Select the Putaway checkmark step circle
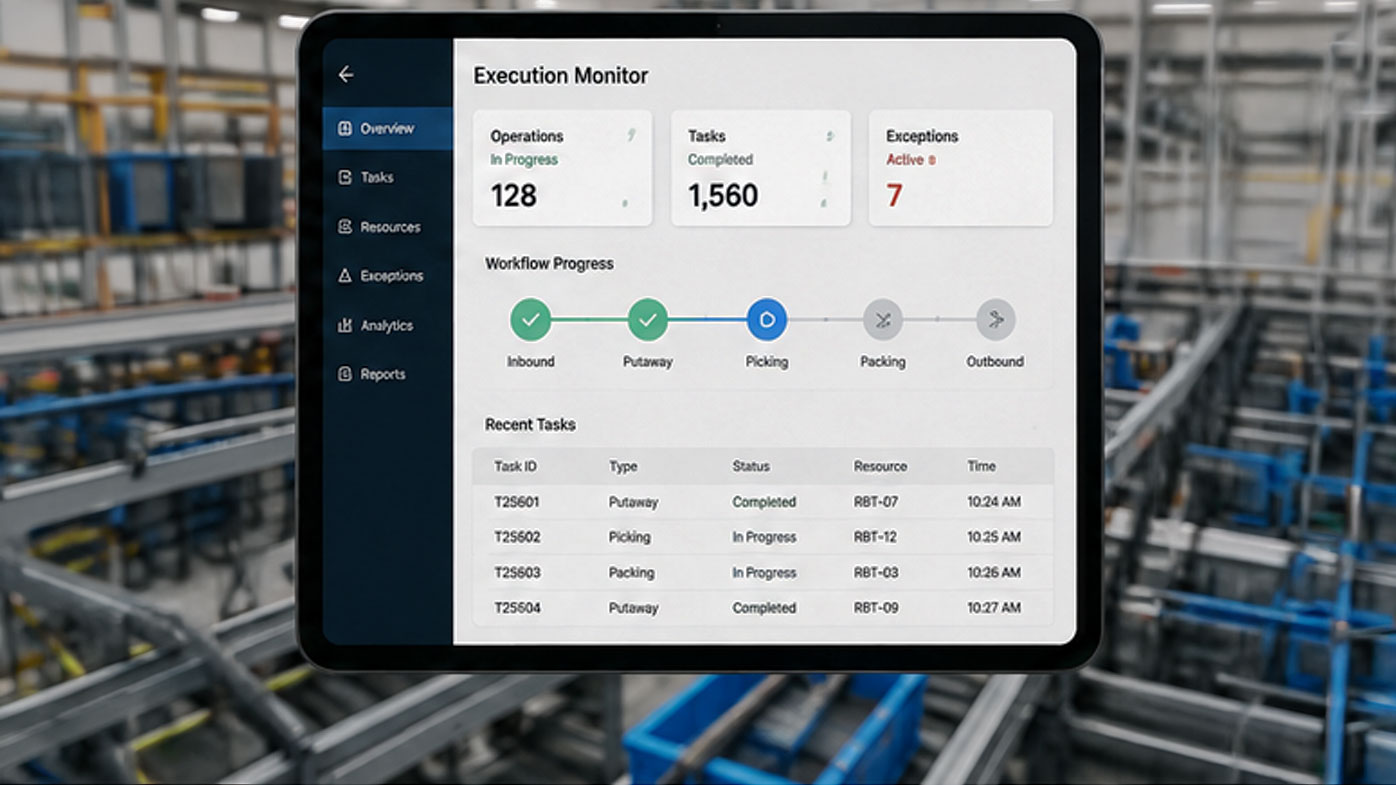 (x=648, y=320)
